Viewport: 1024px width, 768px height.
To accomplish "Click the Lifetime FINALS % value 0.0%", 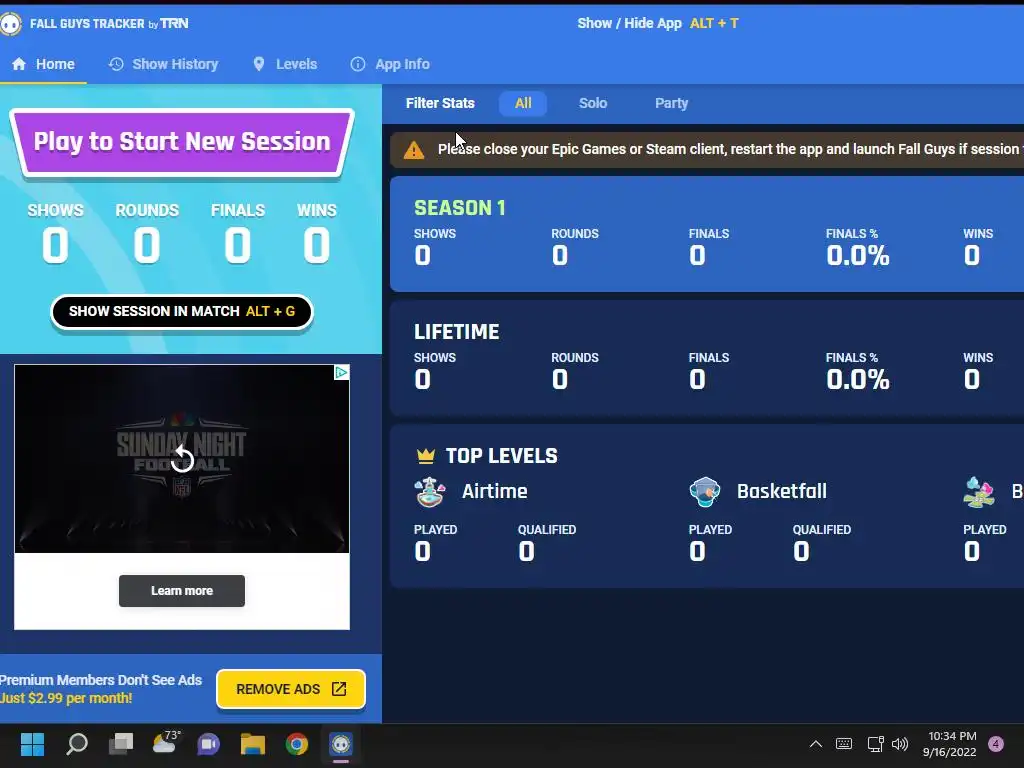I will coord(857,379).
